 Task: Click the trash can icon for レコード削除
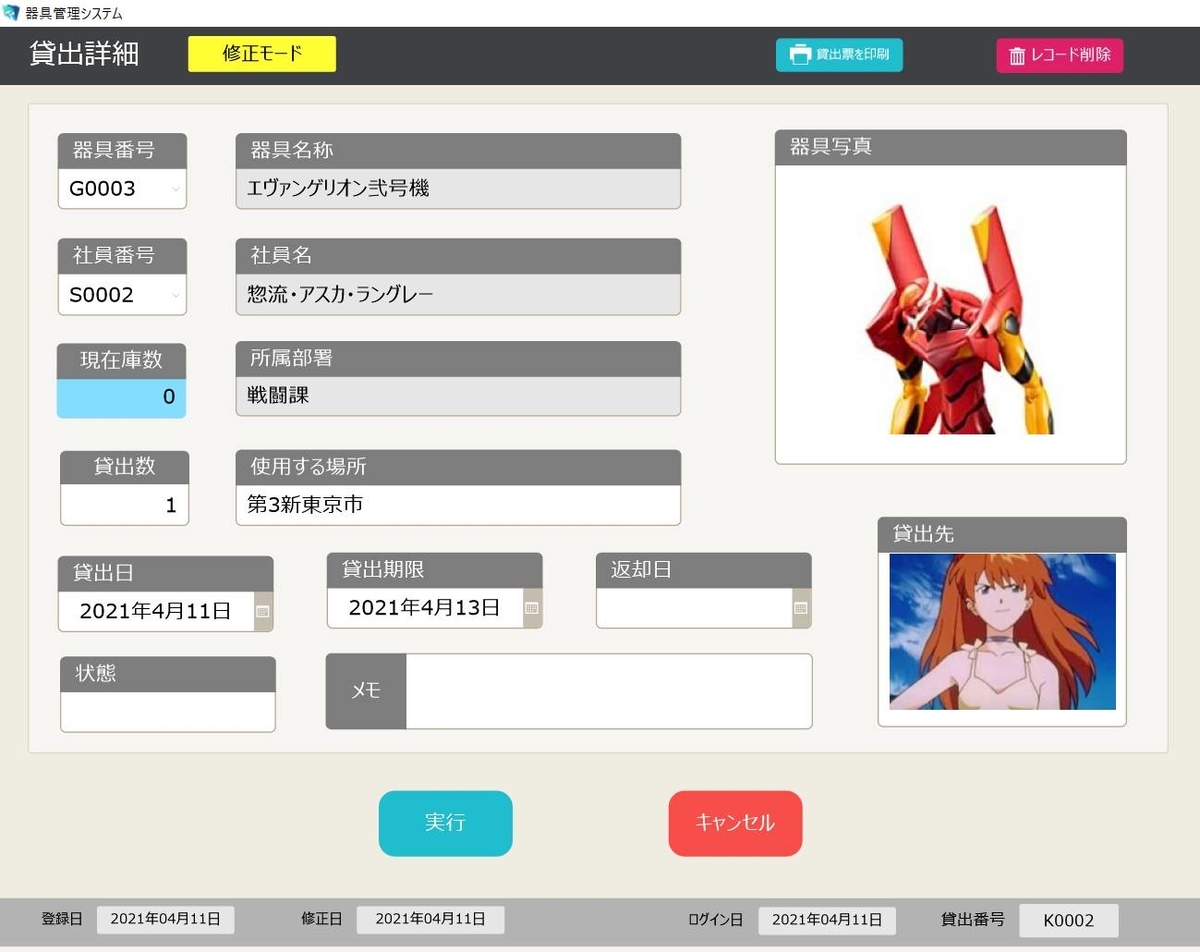[1017, 56]
